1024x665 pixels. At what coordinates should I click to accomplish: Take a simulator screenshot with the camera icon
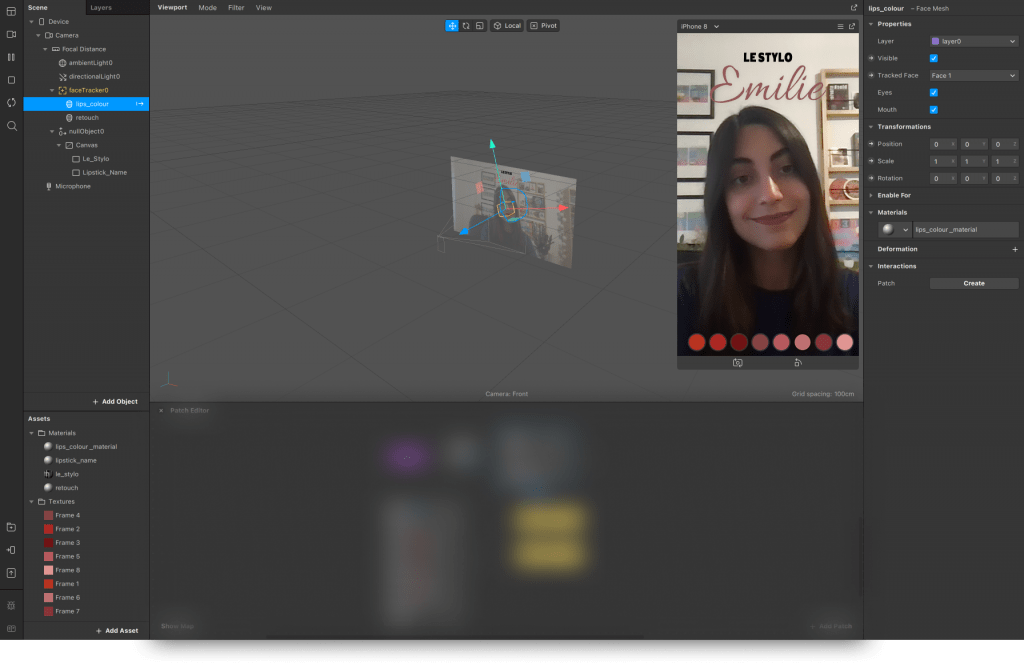pos(737,363)
